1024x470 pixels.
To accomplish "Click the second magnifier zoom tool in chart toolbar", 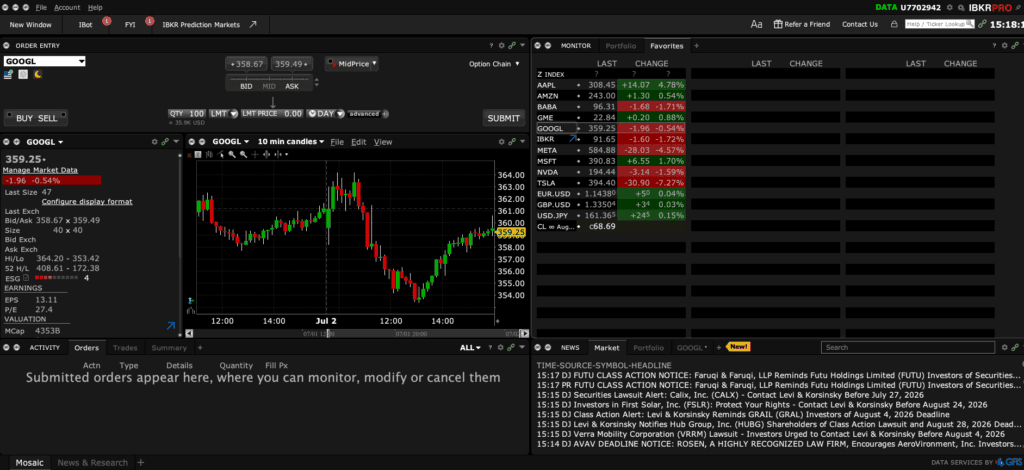I will point(244,155).
